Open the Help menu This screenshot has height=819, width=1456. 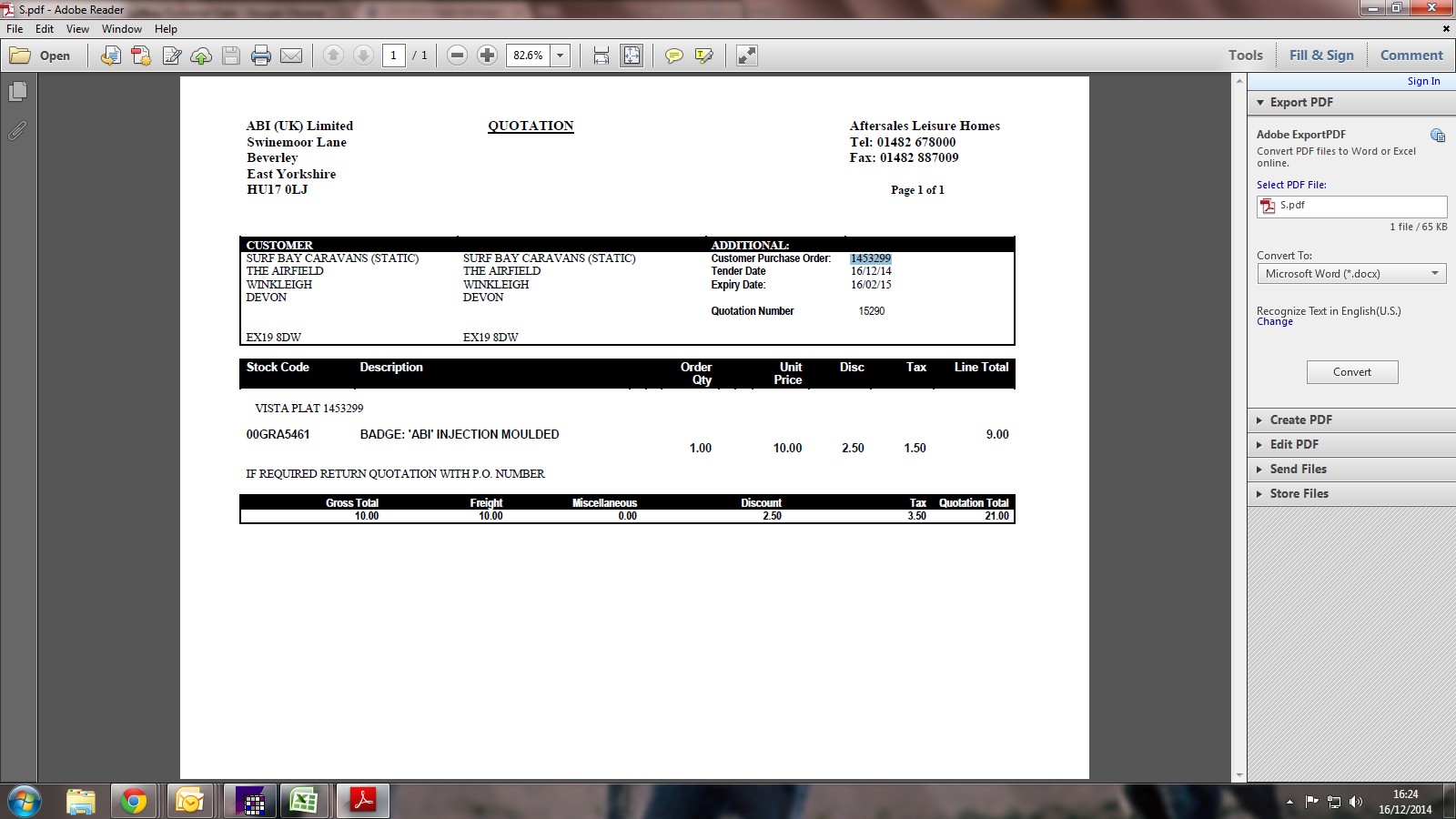pyautogui.click(x=166, y=29)
